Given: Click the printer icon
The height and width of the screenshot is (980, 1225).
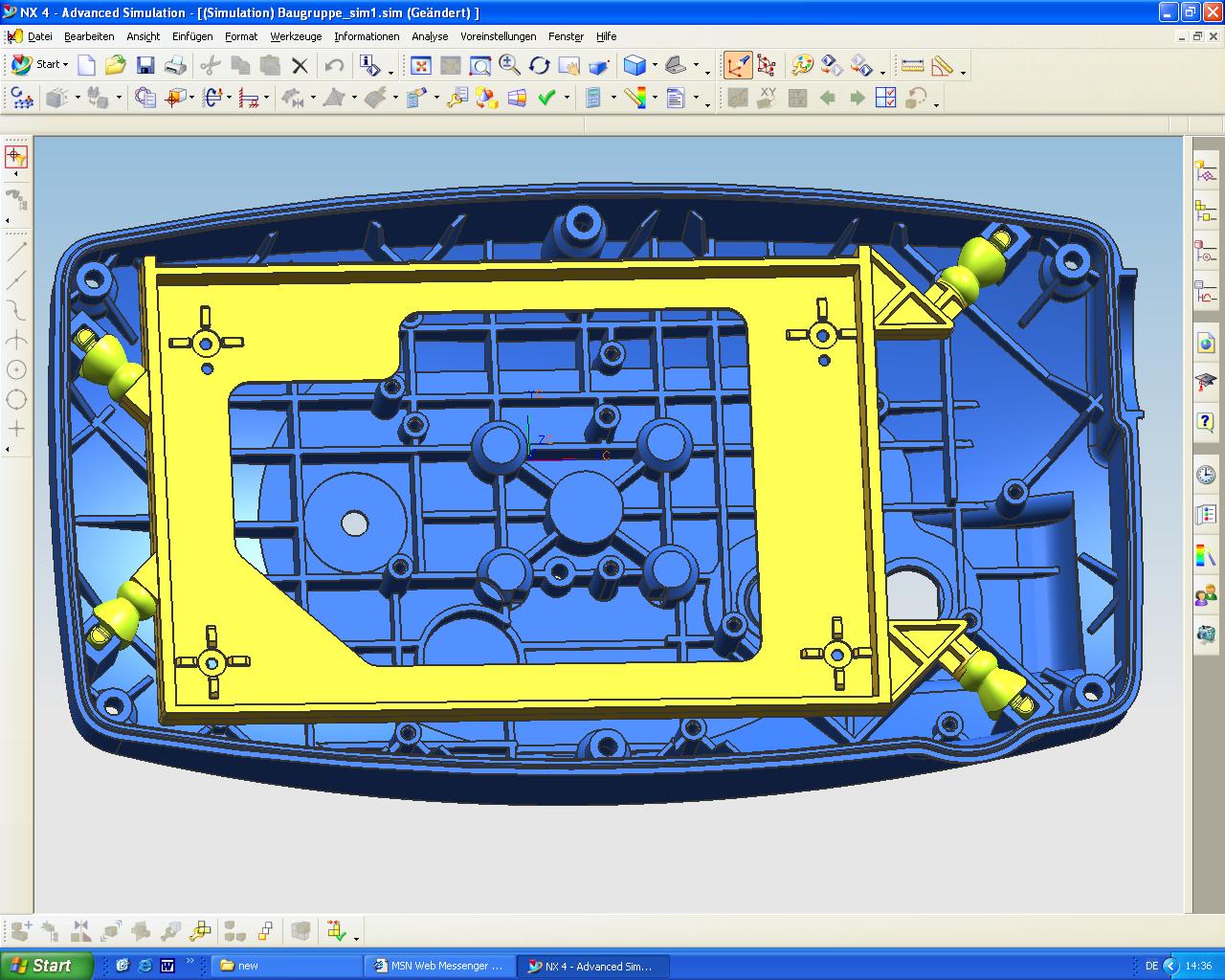Looking at the screenshot, I should 175,65.
